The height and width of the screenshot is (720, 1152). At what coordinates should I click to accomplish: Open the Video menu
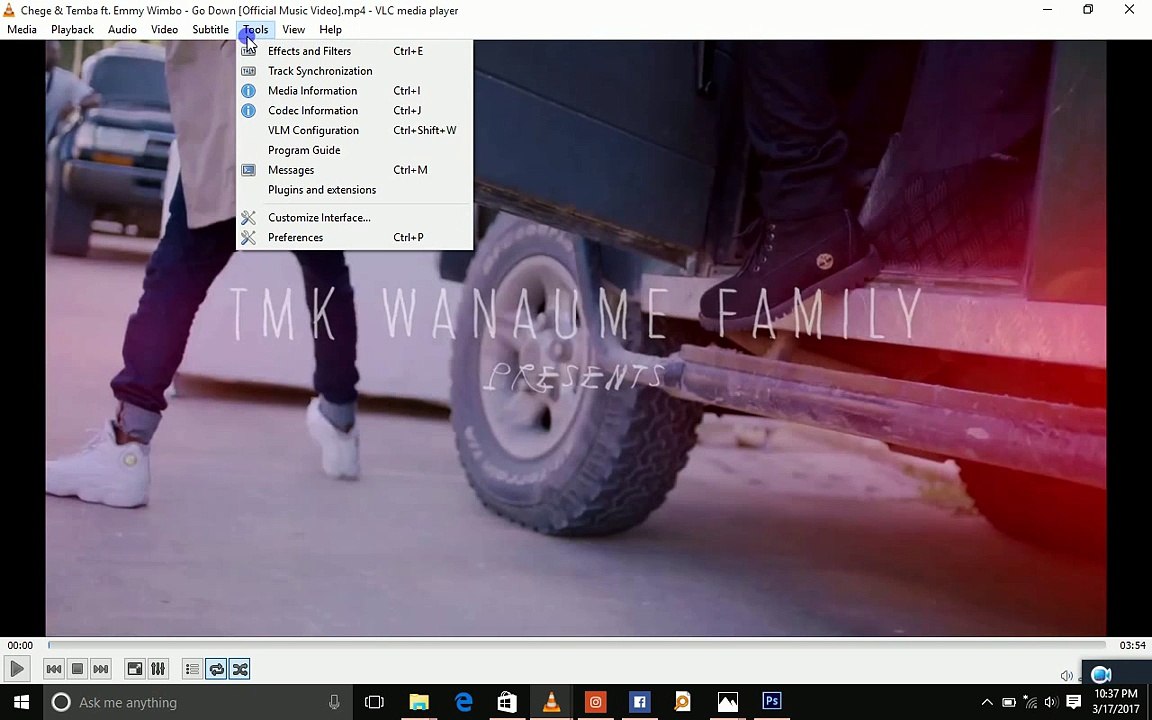pos(165,29)
